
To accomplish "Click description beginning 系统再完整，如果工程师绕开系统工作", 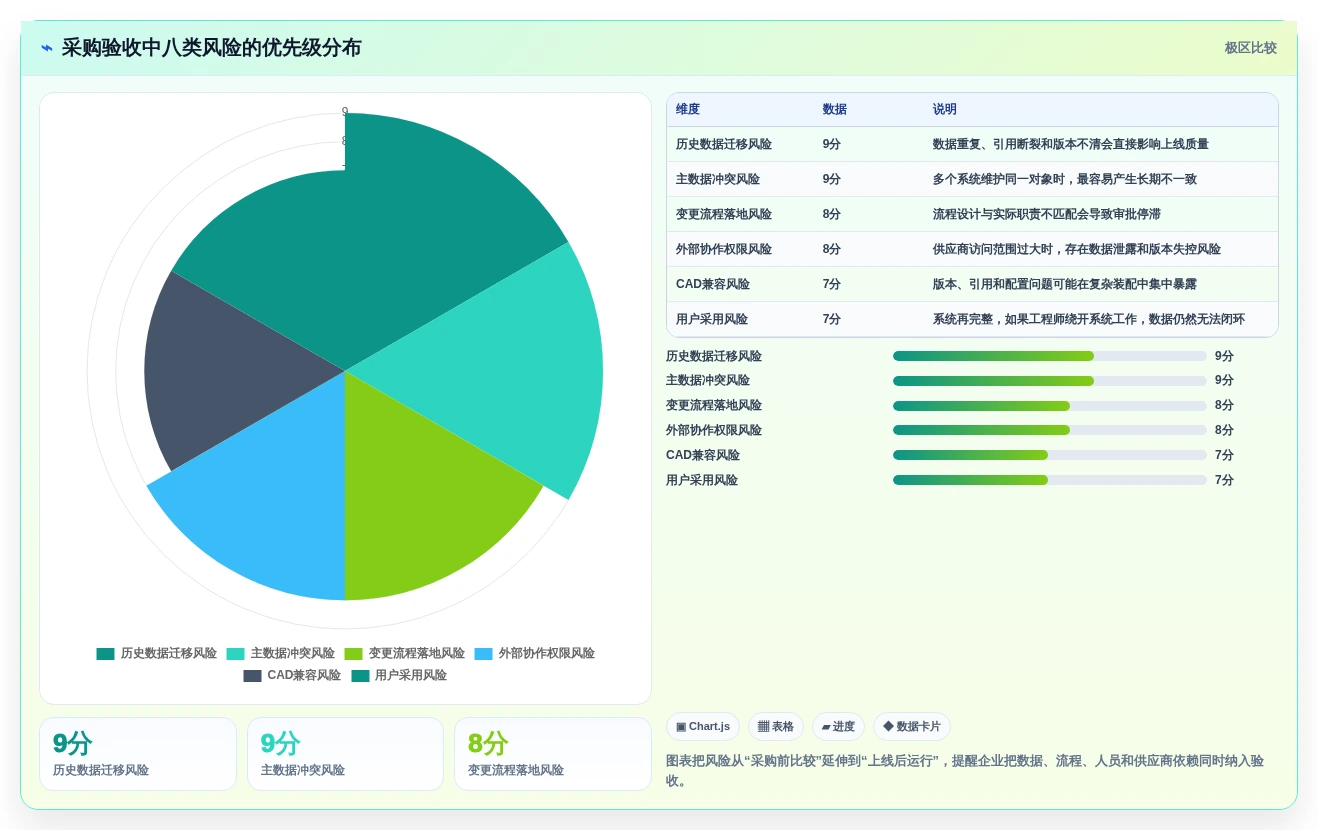I will click(1089, 320).
